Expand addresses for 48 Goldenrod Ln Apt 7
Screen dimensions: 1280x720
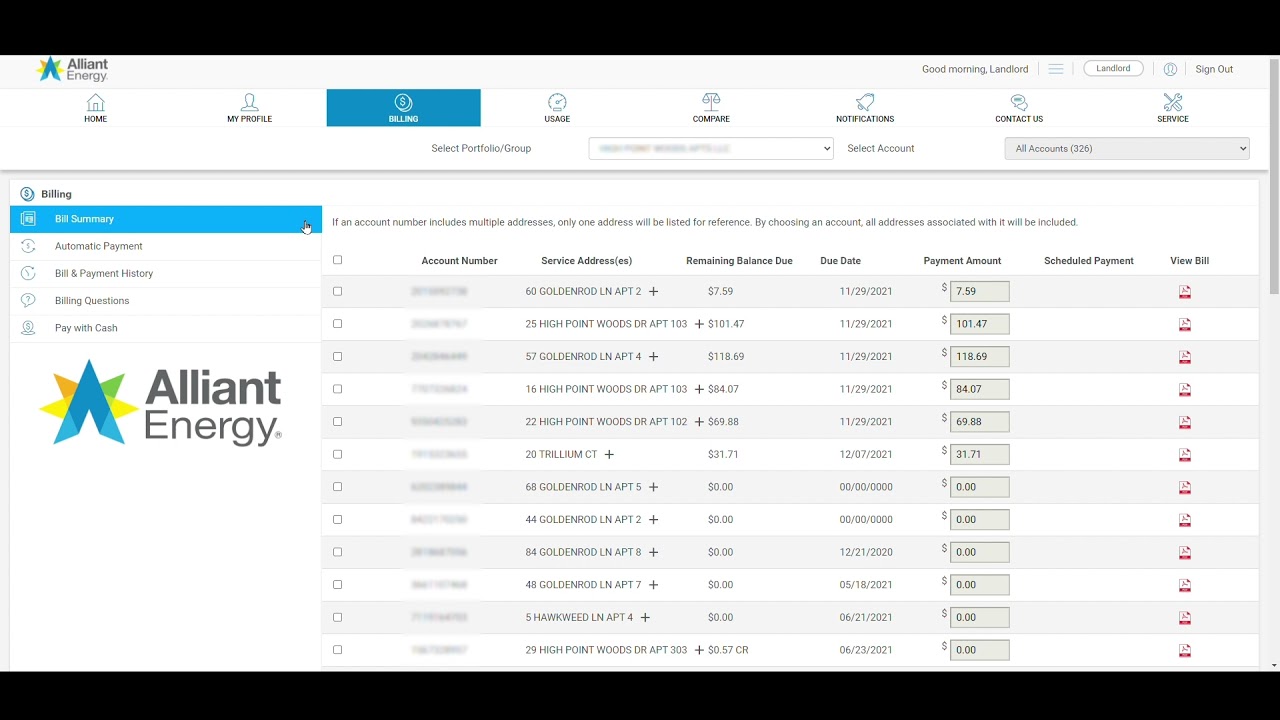point(653,584)
